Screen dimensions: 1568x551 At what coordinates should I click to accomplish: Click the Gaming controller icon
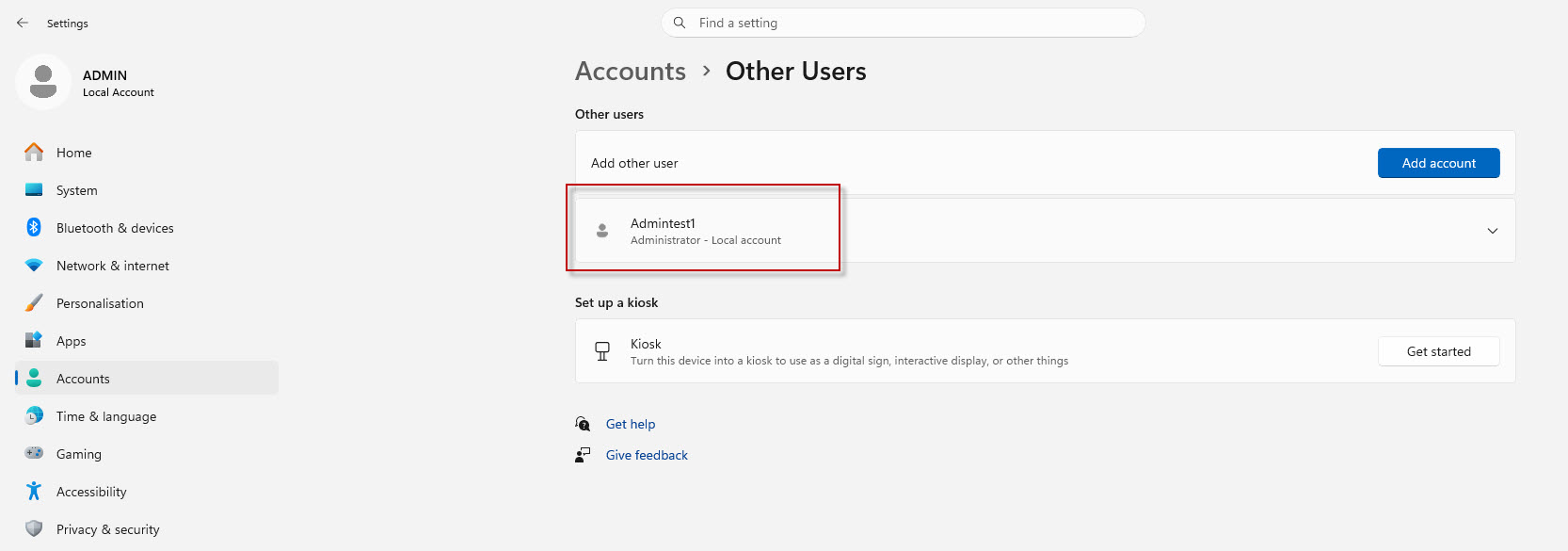pos(34,453)
